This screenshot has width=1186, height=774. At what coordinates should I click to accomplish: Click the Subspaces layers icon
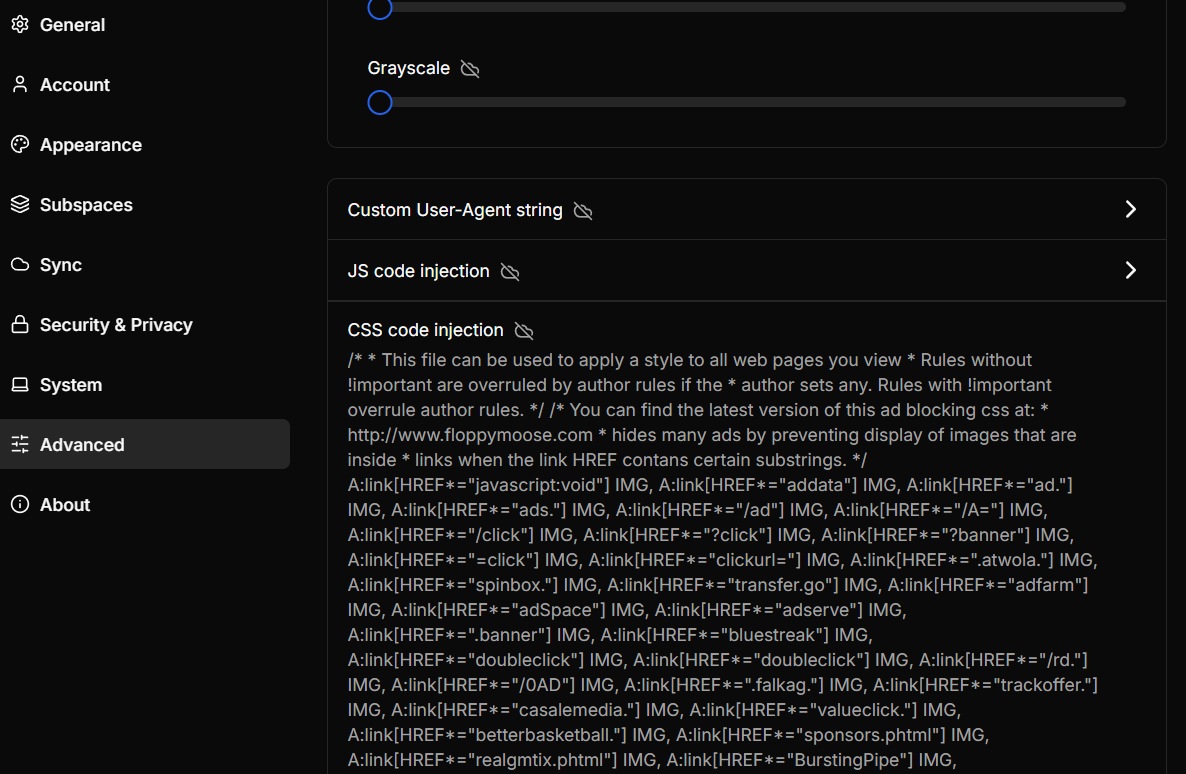[20, 205]
